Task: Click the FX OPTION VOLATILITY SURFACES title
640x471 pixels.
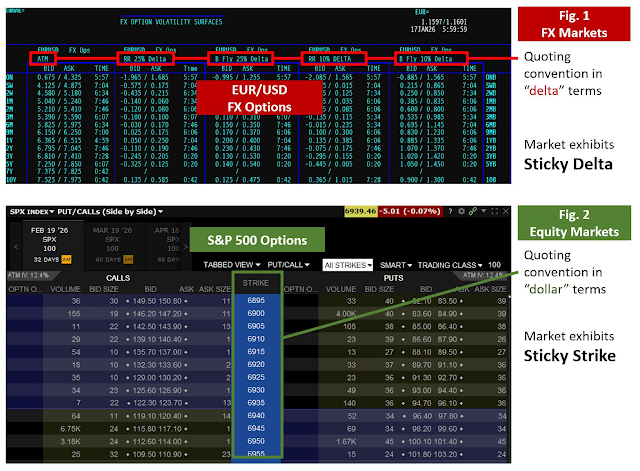Action: point(171,22)
